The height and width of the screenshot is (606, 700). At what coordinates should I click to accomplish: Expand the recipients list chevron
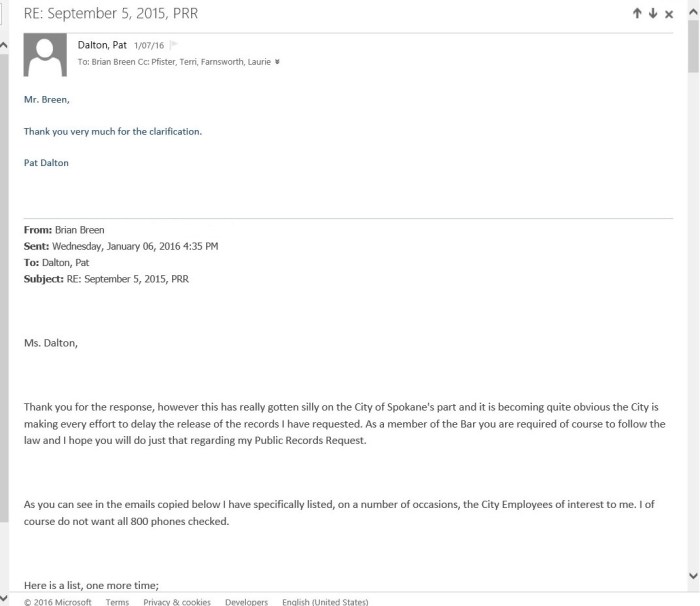pos(277,62)
